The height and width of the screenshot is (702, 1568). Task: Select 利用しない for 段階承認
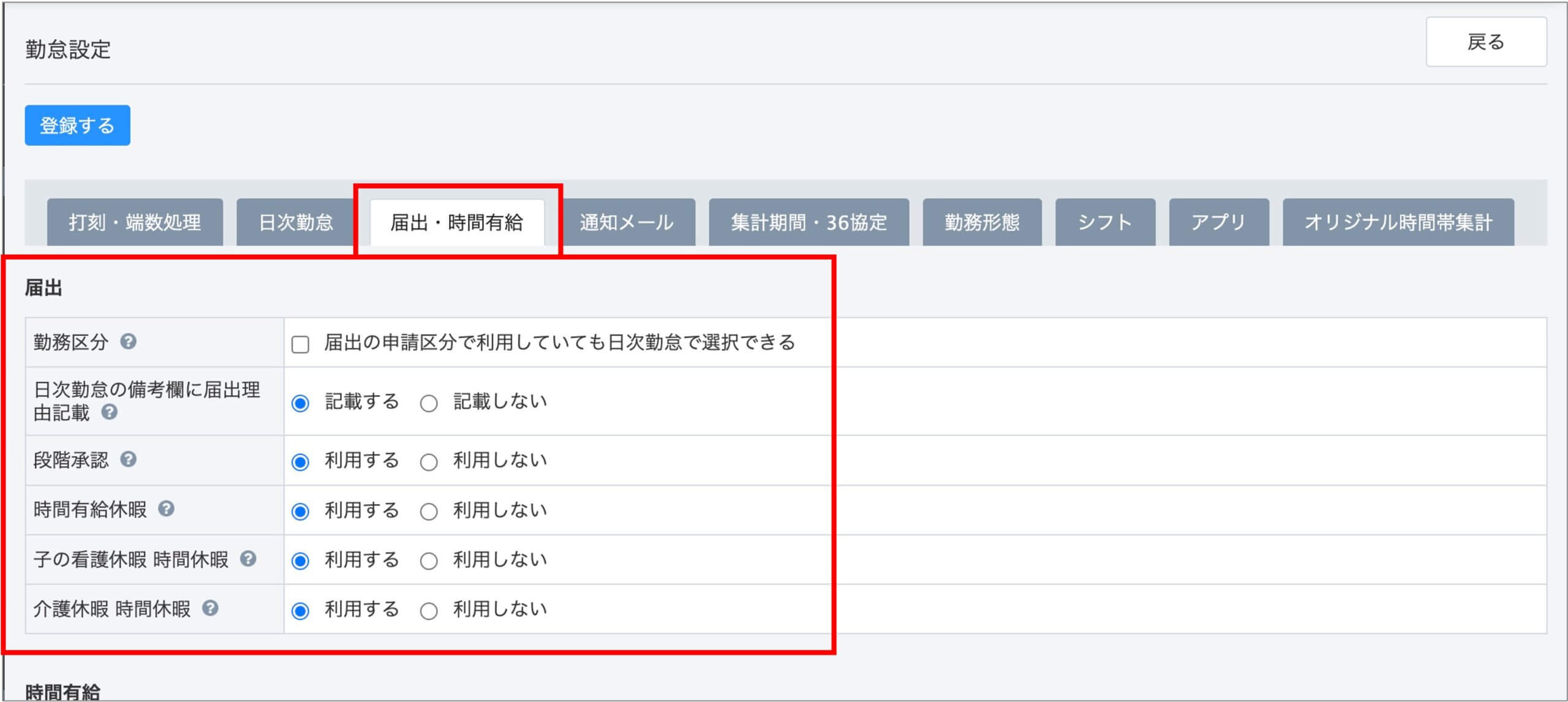(x=429, y=462)
